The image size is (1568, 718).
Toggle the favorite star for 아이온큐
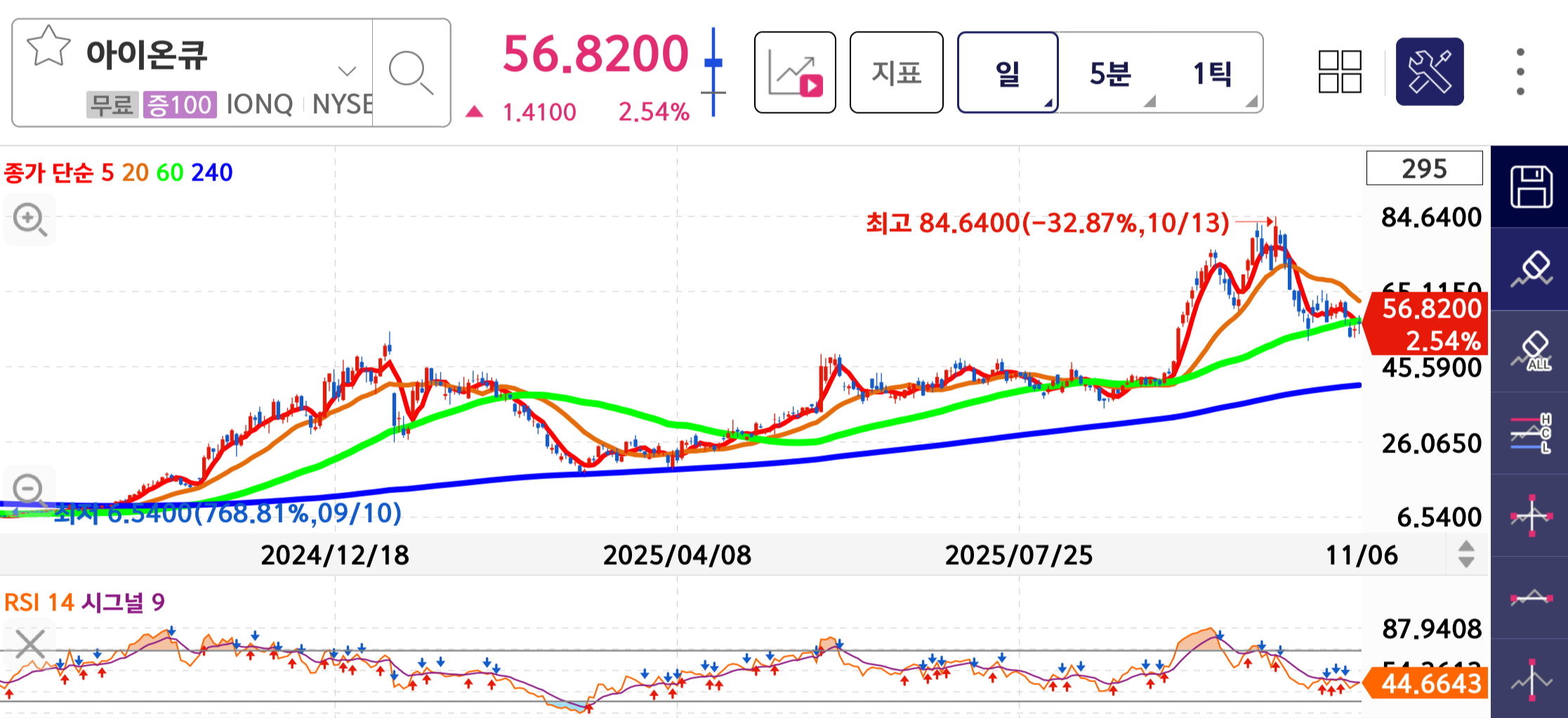click(x=48, y=48)
